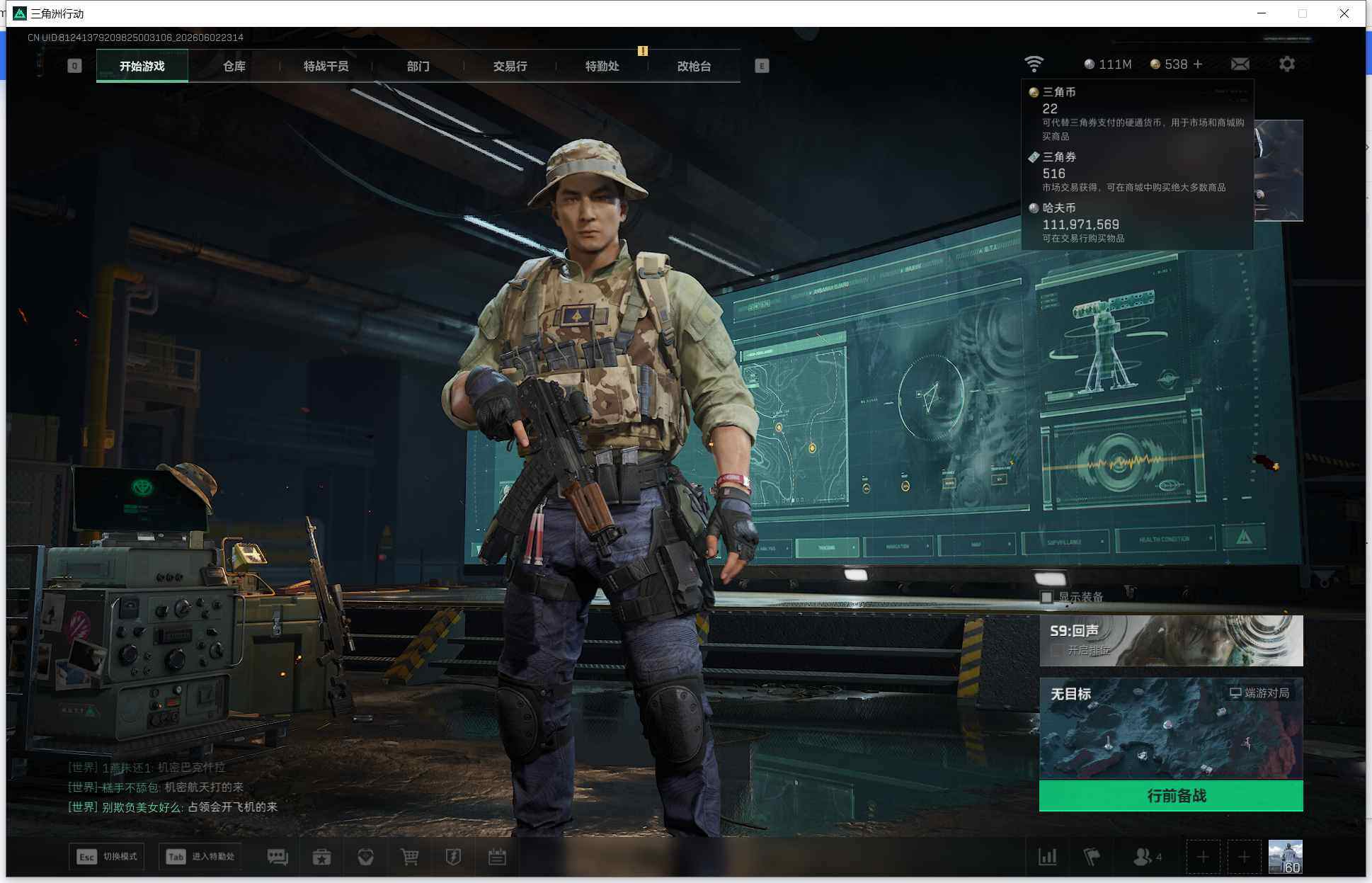Go to the 交易行 tab
The height and width of the screenshot is (883, 1372).
pyautogui.click(x=510, y=66)
